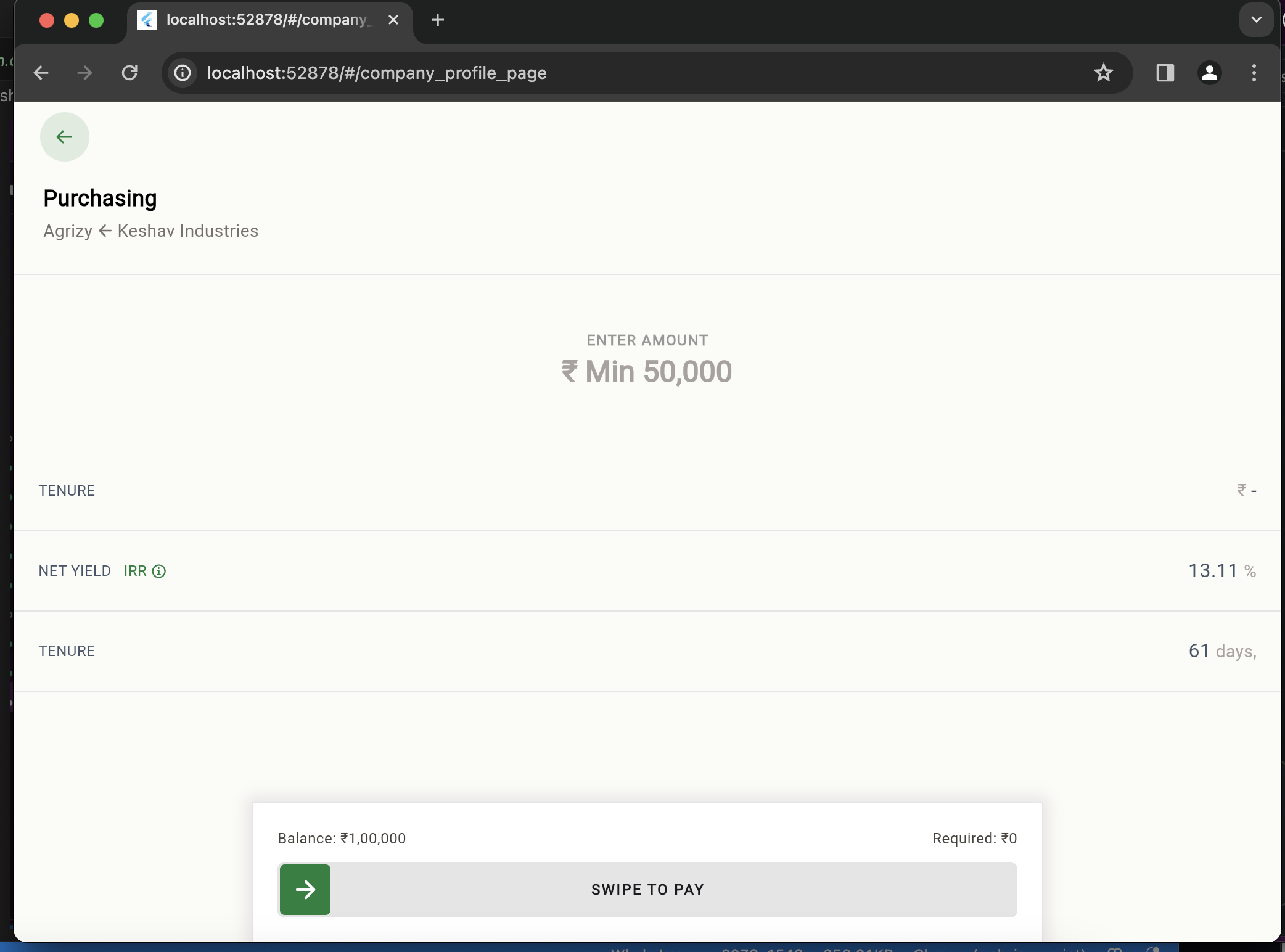This screenshot has width=1285, height=952.
Task: Close the localhost company tab
Action: coord(393,20)
